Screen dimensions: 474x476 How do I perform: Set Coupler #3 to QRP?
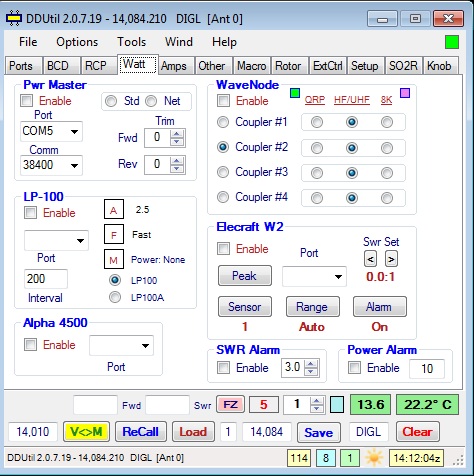click(x=317, y=173)
